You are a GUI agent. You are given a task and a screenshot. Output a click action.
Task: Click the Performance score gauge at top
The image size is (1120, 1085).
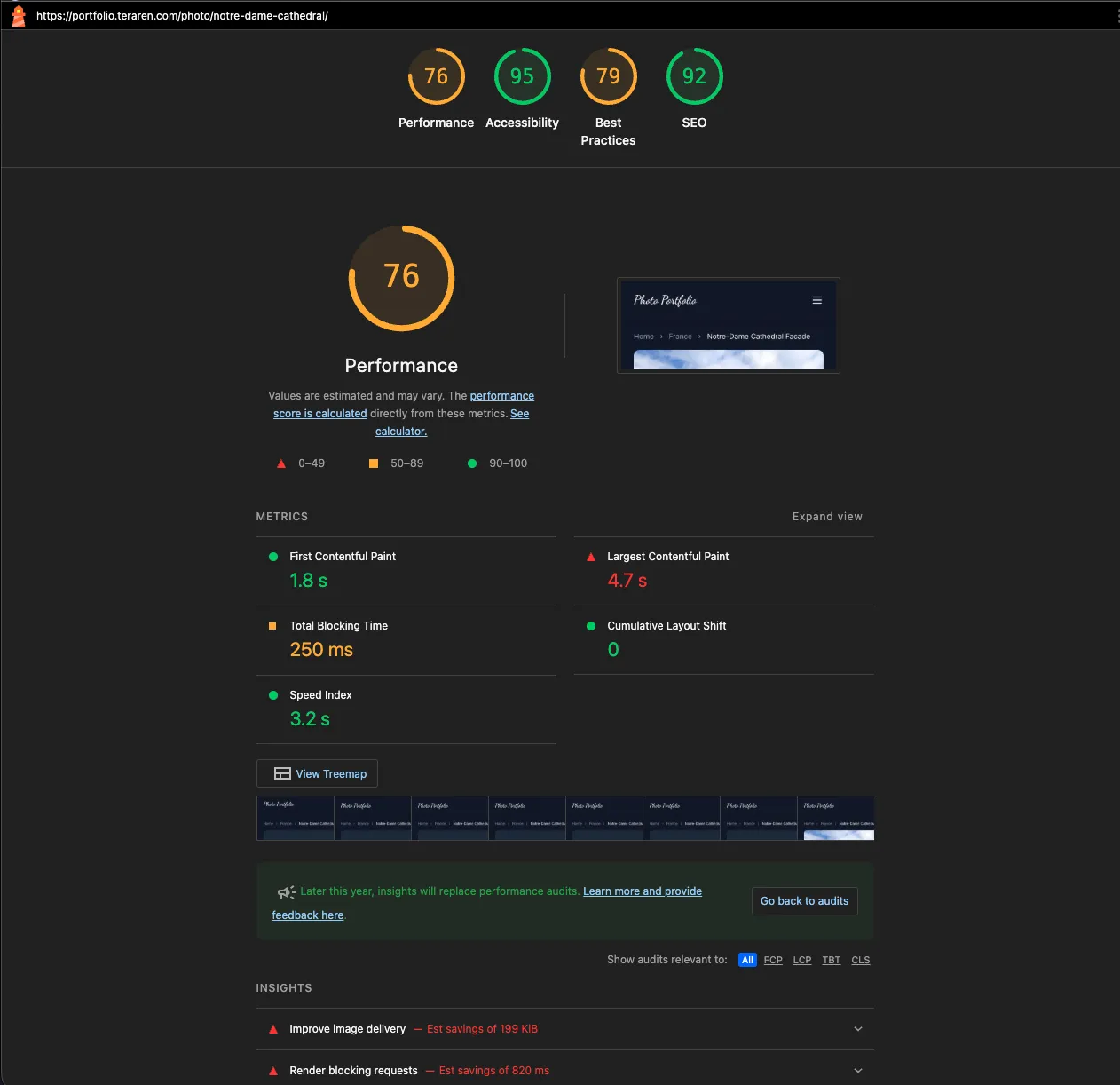pyautogui.click(x=436, y=76)
